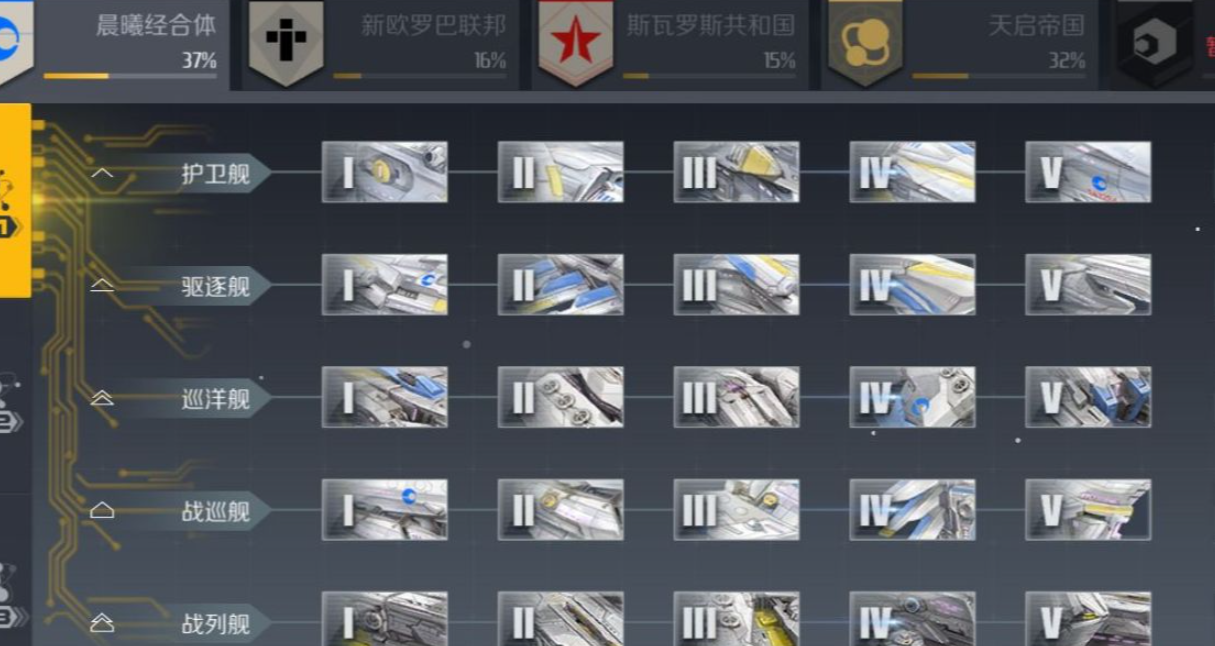1215x646 pixels.
Task: Open tier I 护卫舰 ship card
Action: [x=385, y=172]
